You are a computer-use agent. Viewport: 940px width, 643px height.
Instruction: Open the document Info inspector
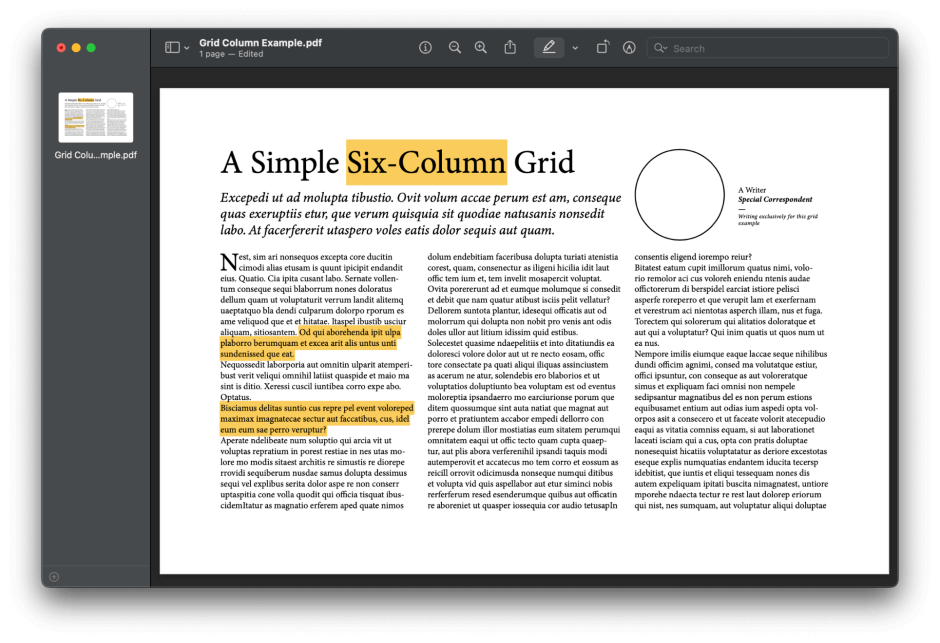point(425,47)
